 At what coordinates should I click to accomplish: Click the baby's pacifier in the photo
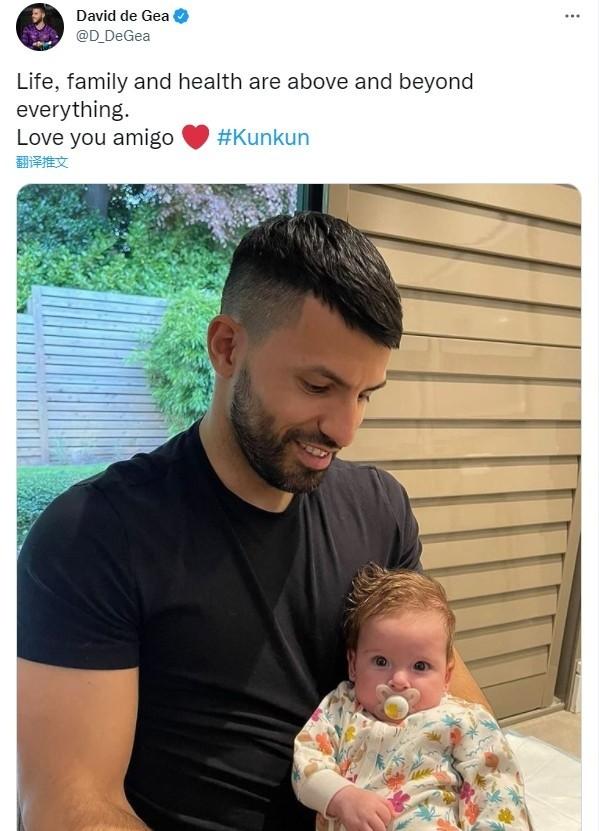pos(397,702)
